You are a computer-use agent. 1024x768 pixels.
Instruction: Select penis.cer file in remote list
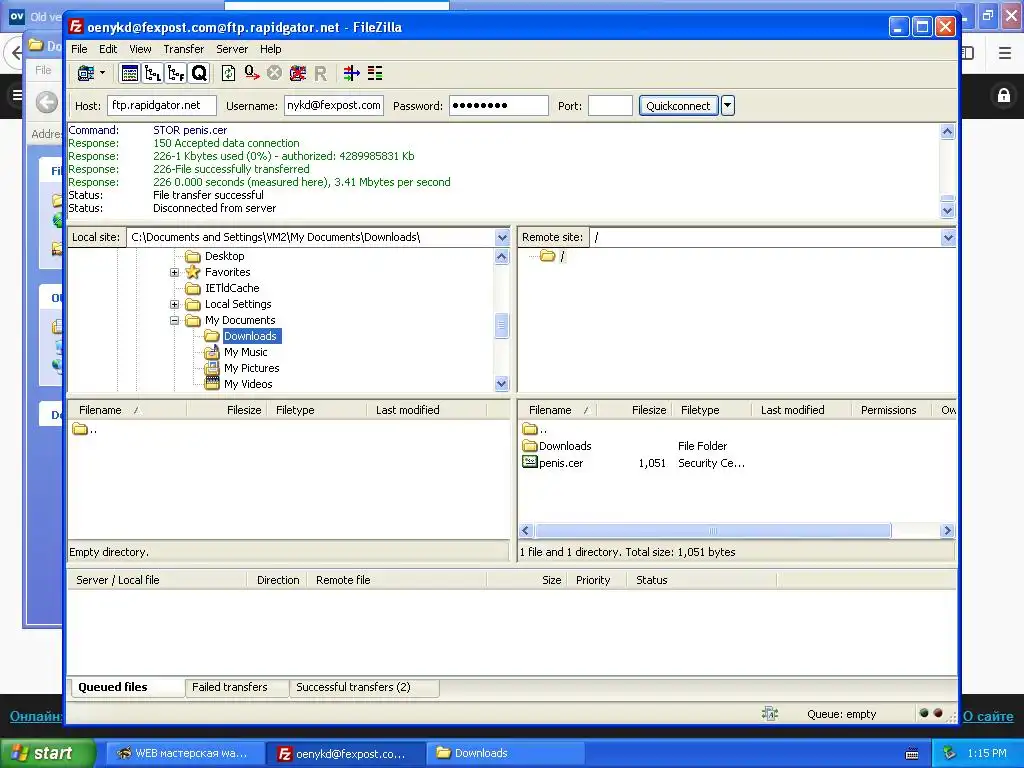pos(561,463)
